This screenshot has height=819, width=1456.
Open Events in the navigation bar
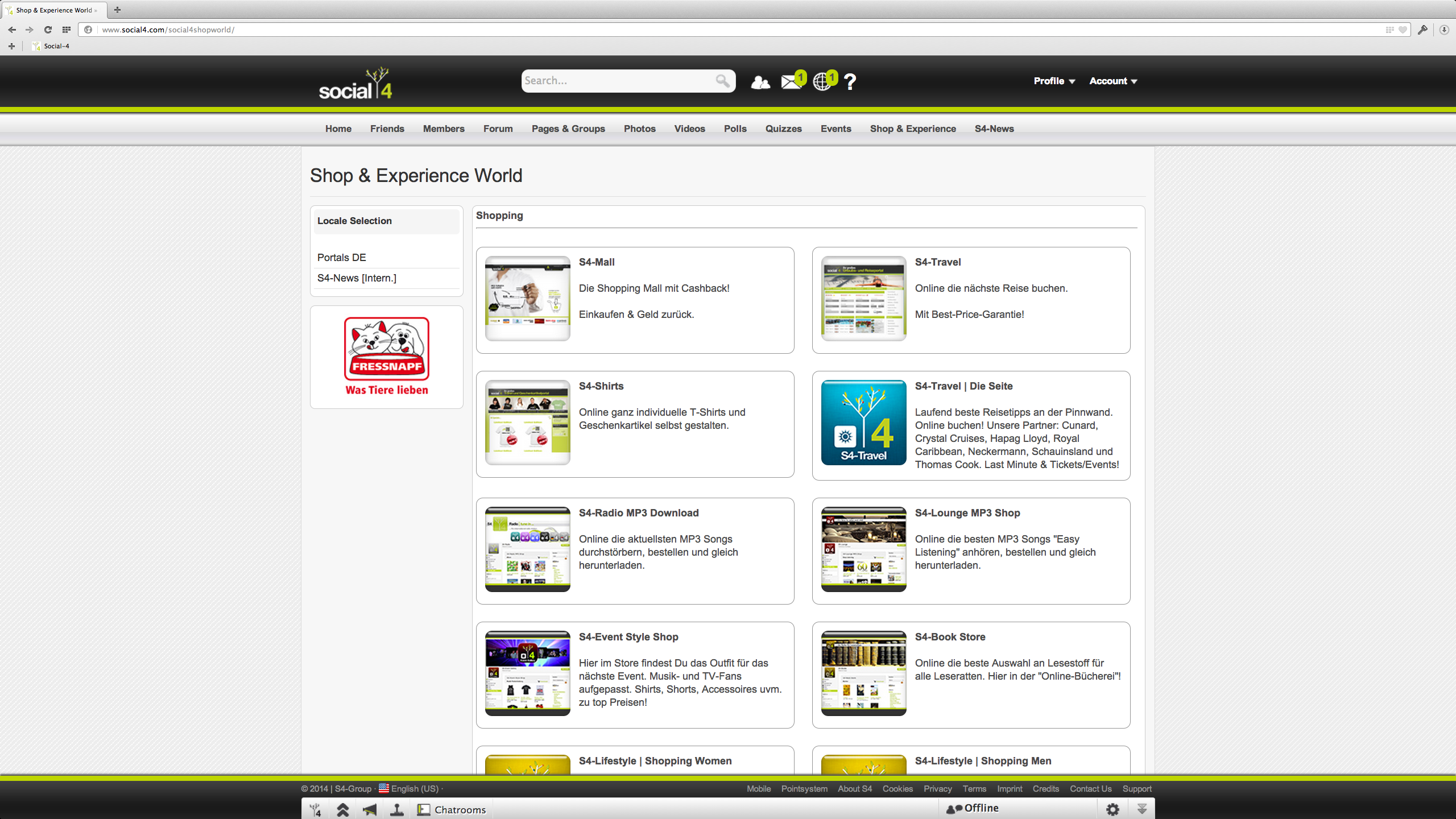pos(836,129)
